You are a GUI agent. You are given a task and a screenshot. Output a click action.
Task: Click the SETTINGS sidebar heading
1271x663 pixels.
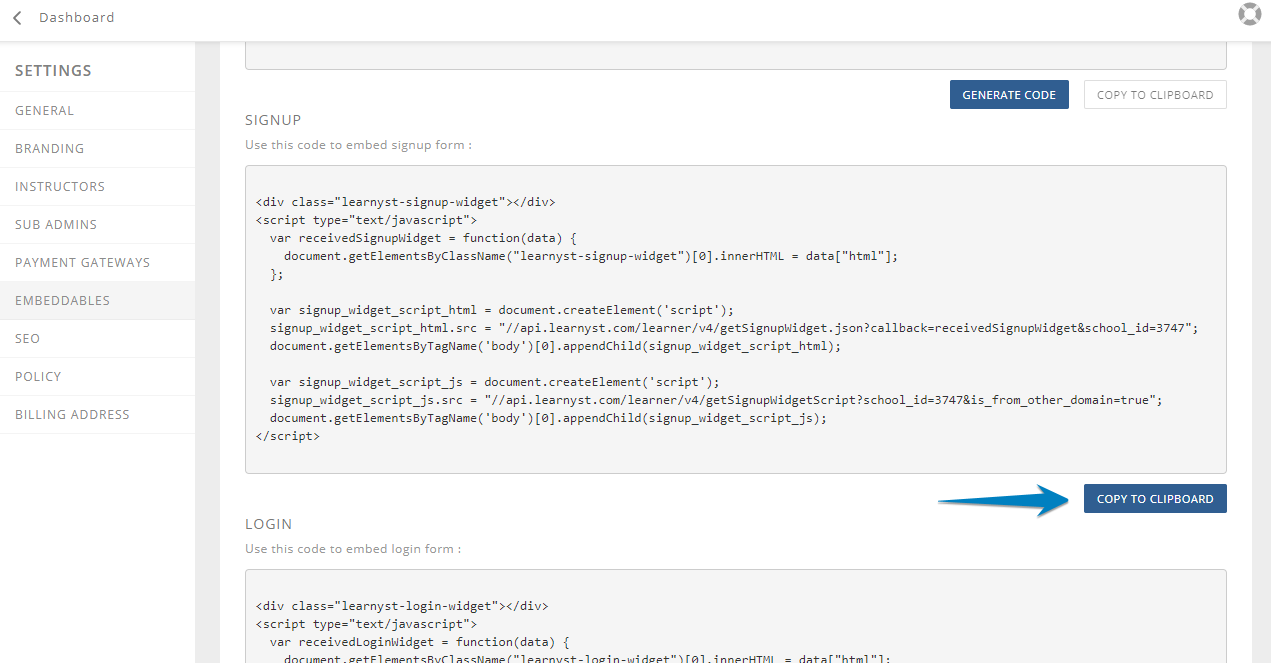[x=53, y=71]
